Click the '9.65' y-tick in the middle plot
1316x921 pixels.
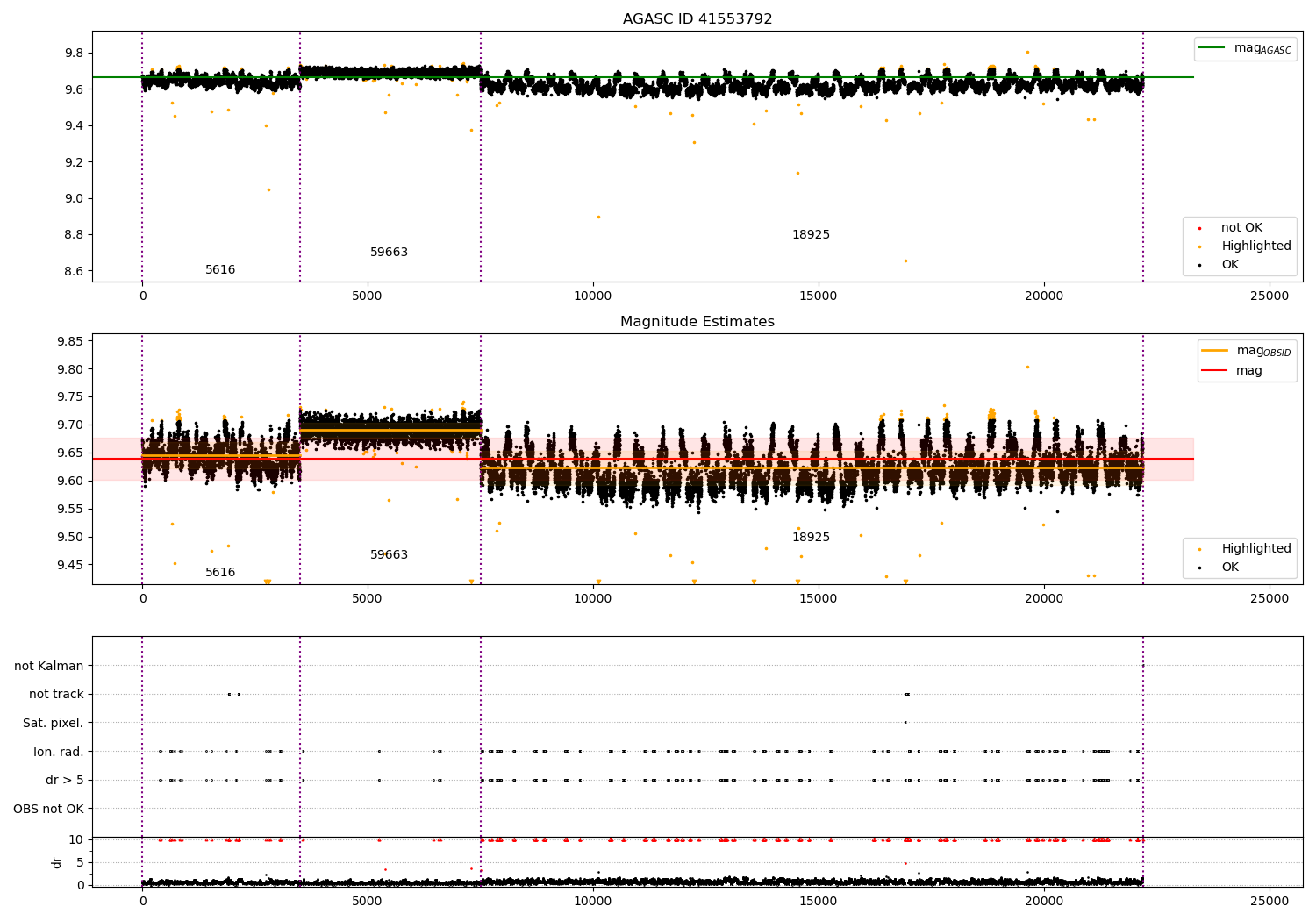70,453
